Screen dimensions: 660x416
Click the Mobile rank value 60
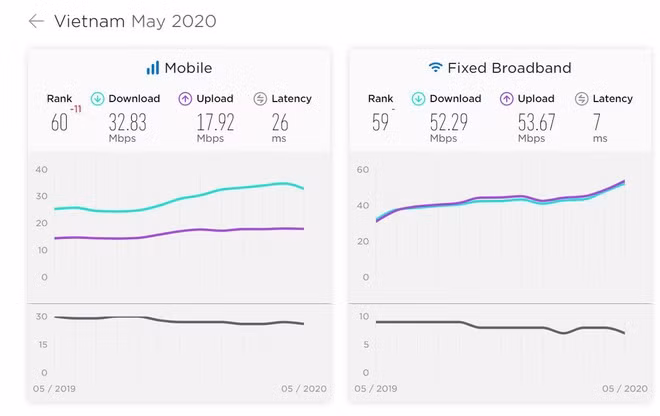click(x=59, y=123)
